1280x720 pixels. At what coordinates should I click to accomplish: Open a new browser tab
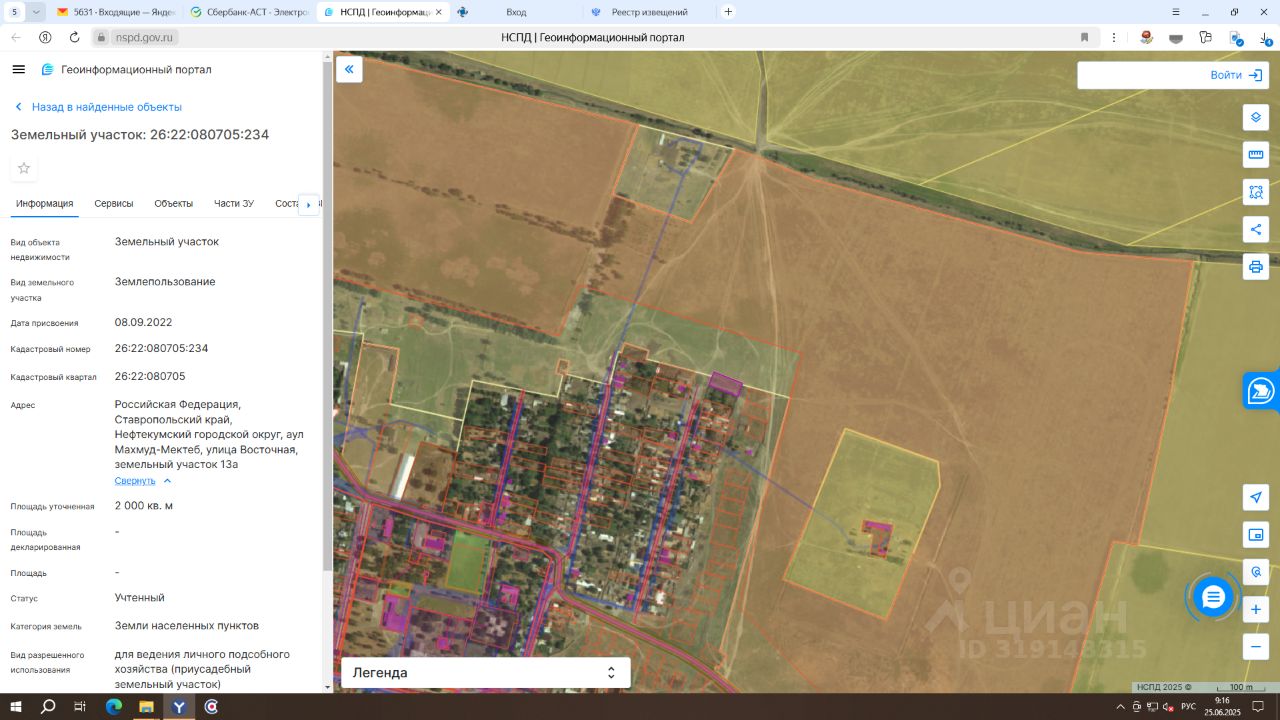click(x=728, y=12)
